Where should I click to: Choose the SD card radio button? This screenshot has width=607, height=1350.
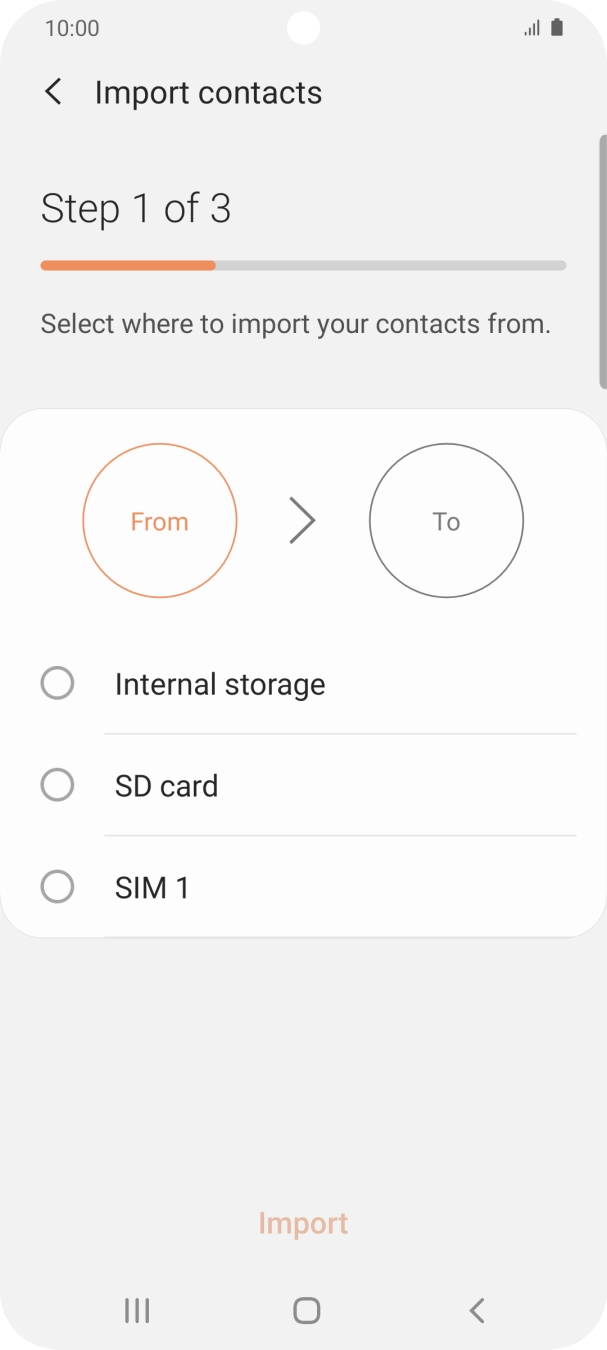(57, 786)
